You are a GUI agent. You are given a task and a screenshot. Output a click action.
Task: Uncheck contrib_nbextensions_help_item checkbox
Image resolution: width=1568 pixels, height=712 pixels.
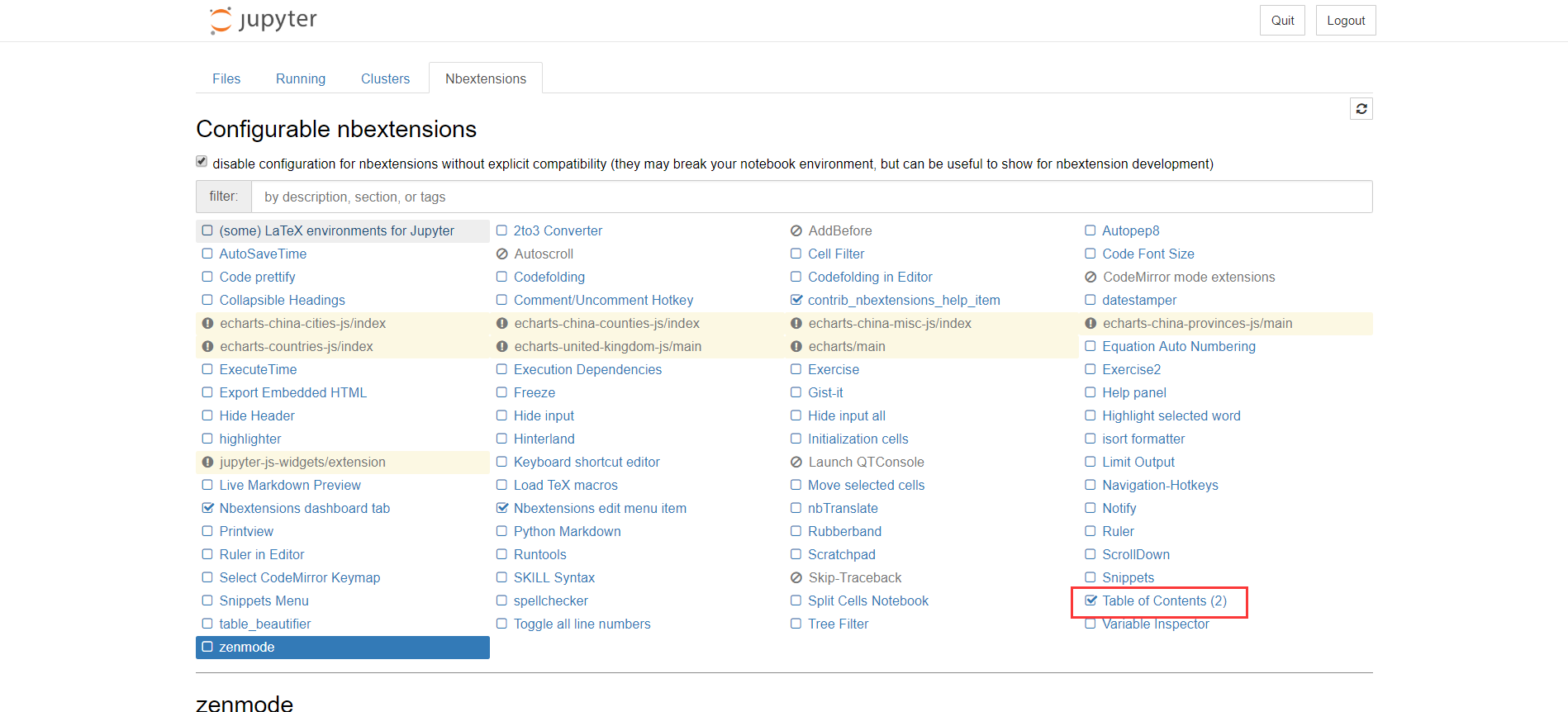(x=796, y=301)
